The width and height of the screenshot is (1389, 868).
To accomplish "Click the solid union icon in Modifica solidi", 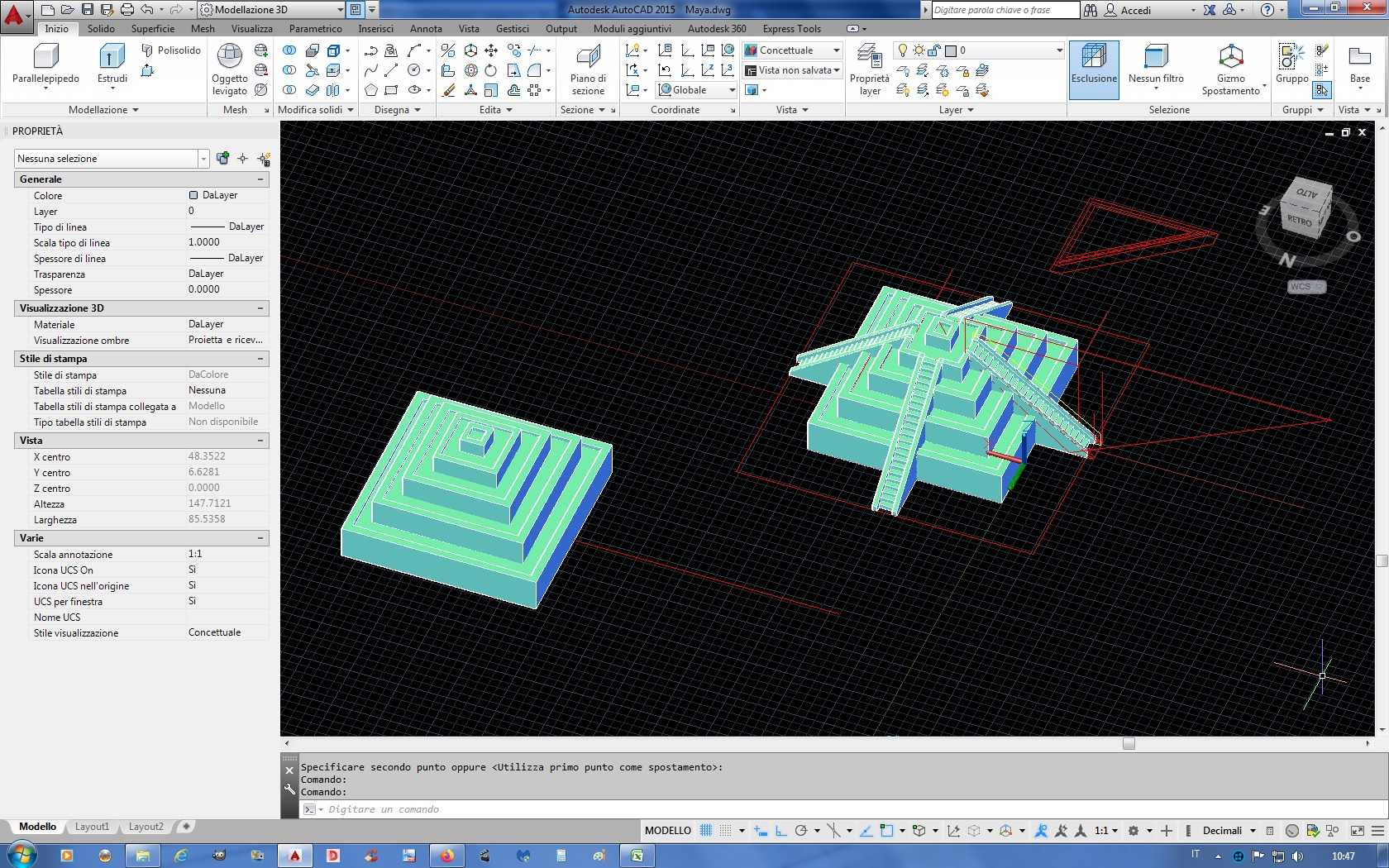I will click(x=289, y=50).
